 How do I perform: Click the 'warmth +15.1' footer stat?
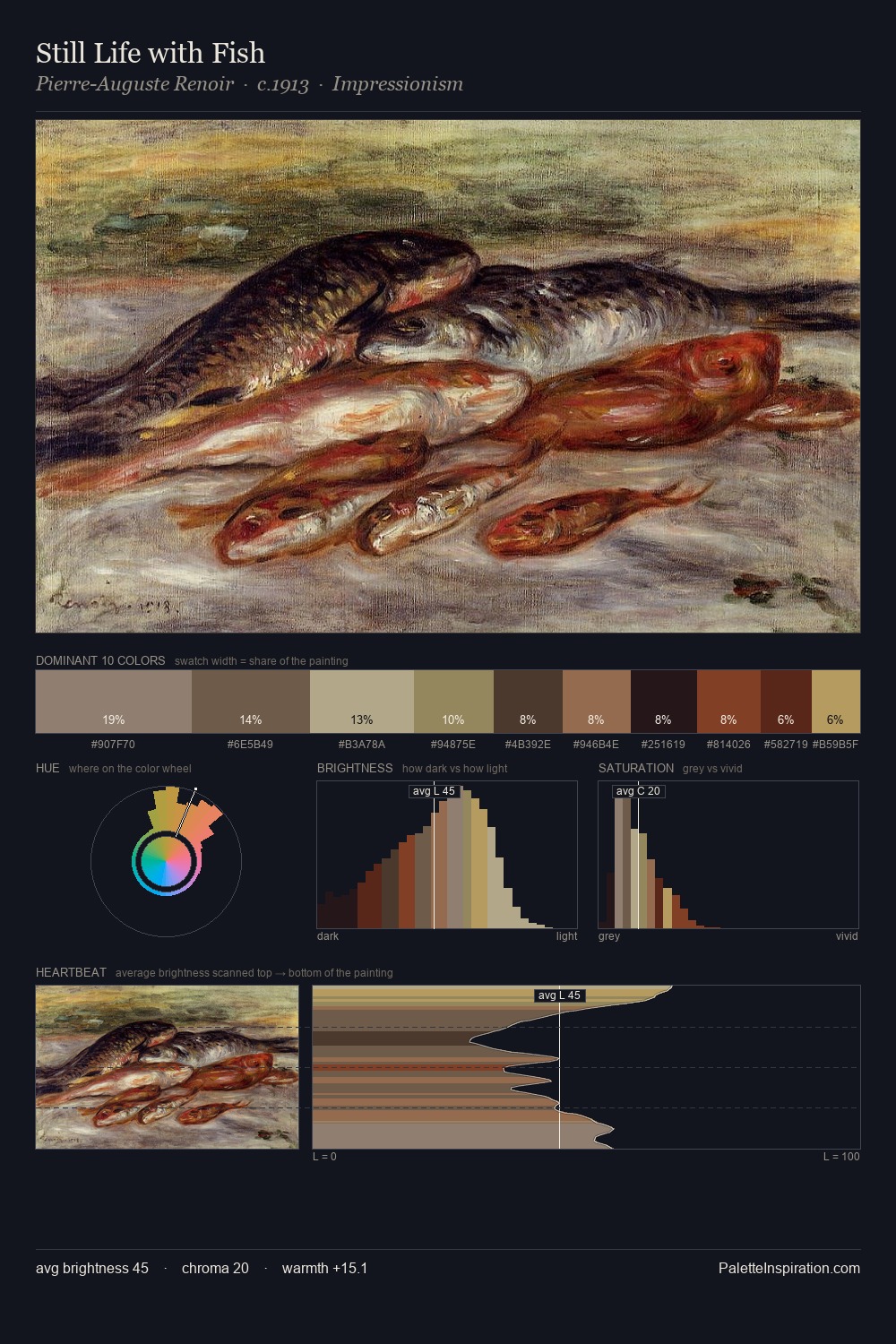coord(324,1268)
